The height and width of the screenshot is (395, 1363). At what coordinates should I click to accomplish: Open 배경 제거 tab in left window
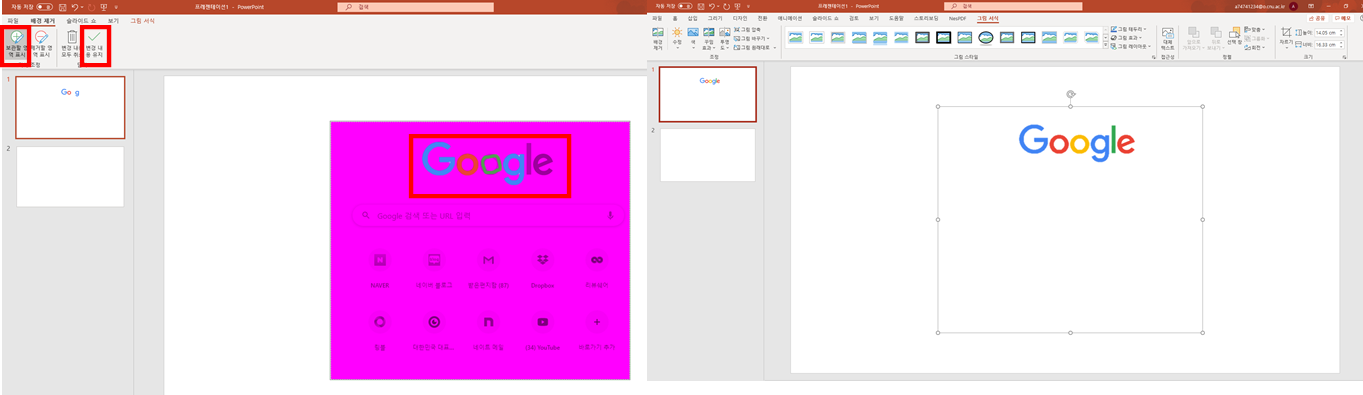[x=43, y=20]
